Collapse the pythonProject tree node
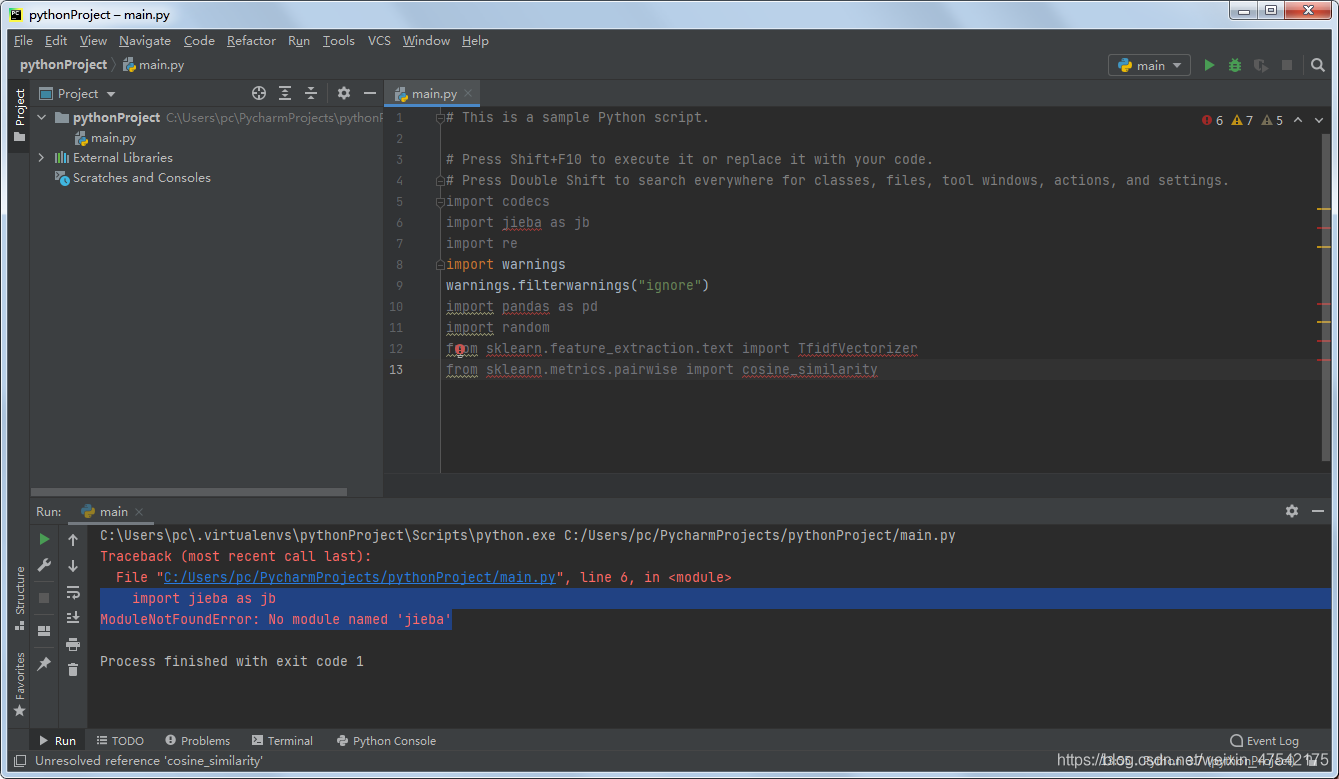1339x779 pixels. [42, 118]
